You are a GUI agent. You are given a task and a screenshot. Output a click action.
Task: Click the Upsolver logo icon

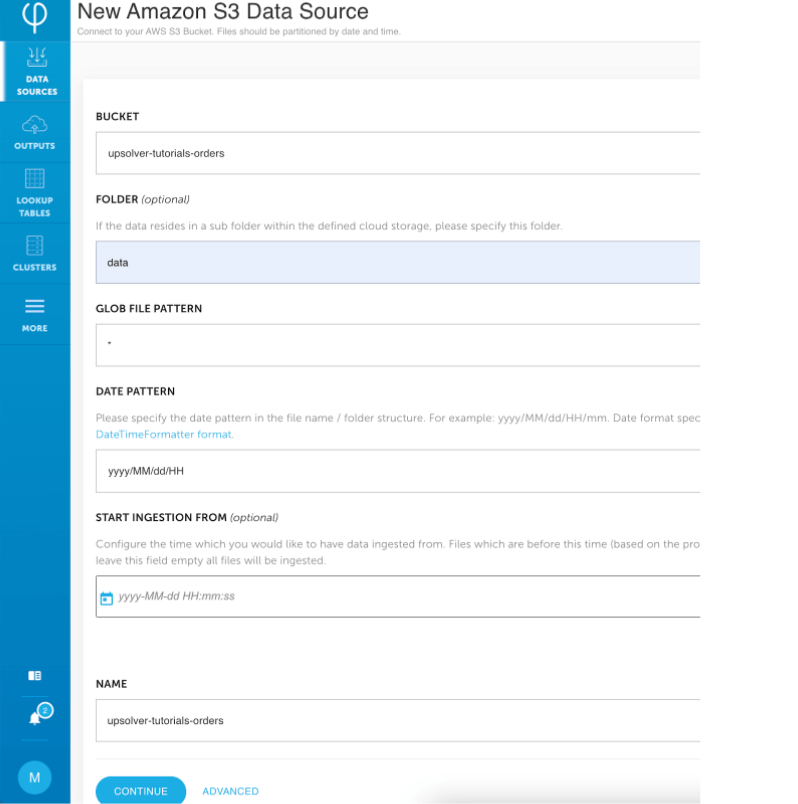pos(34,17)
